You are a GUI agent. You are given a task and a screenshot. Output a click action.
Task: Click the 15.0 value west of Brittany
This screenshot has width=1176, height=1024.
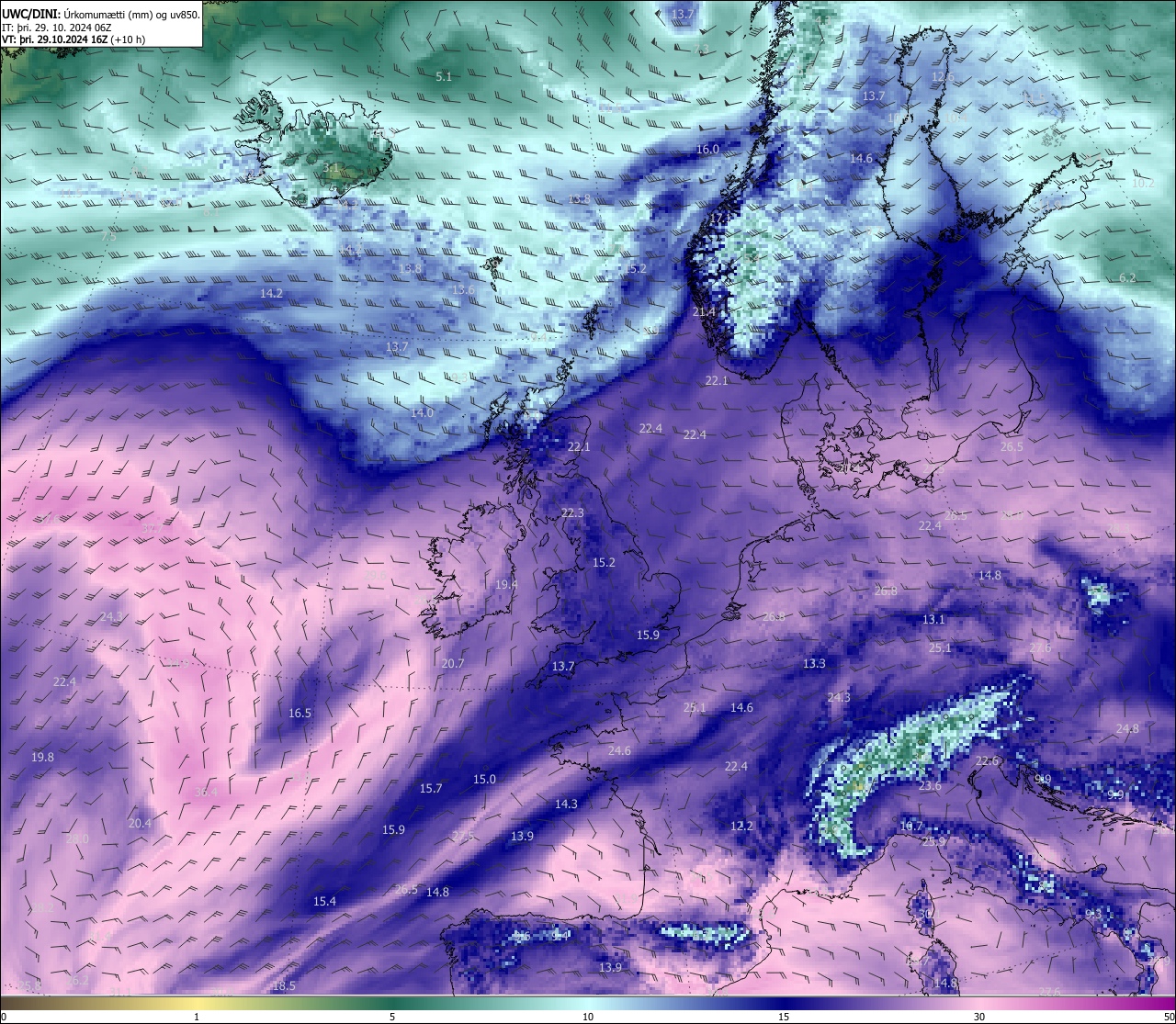click(484, 780)
